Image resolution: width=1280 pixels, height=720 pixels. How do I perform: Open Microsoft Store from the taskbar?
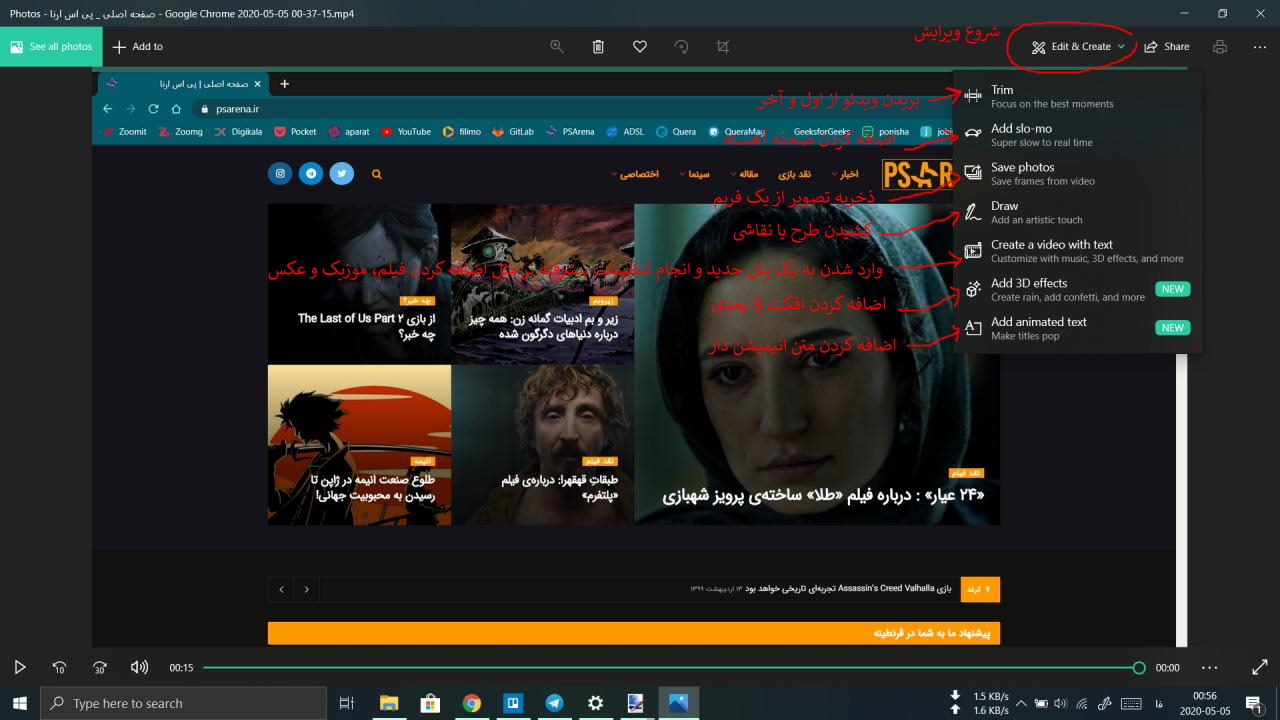(430, 703)
